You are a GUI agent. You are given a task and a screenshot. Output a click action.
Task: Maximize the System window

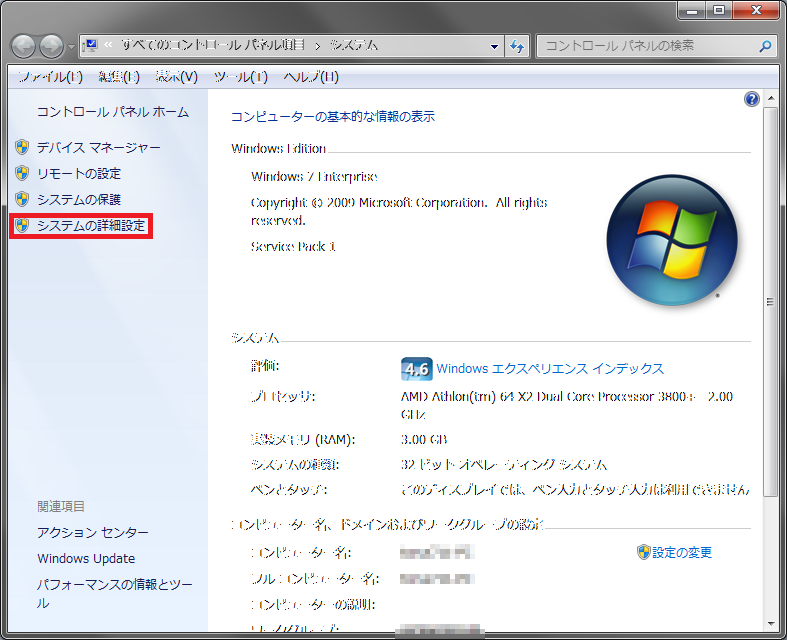pos(719,10)
